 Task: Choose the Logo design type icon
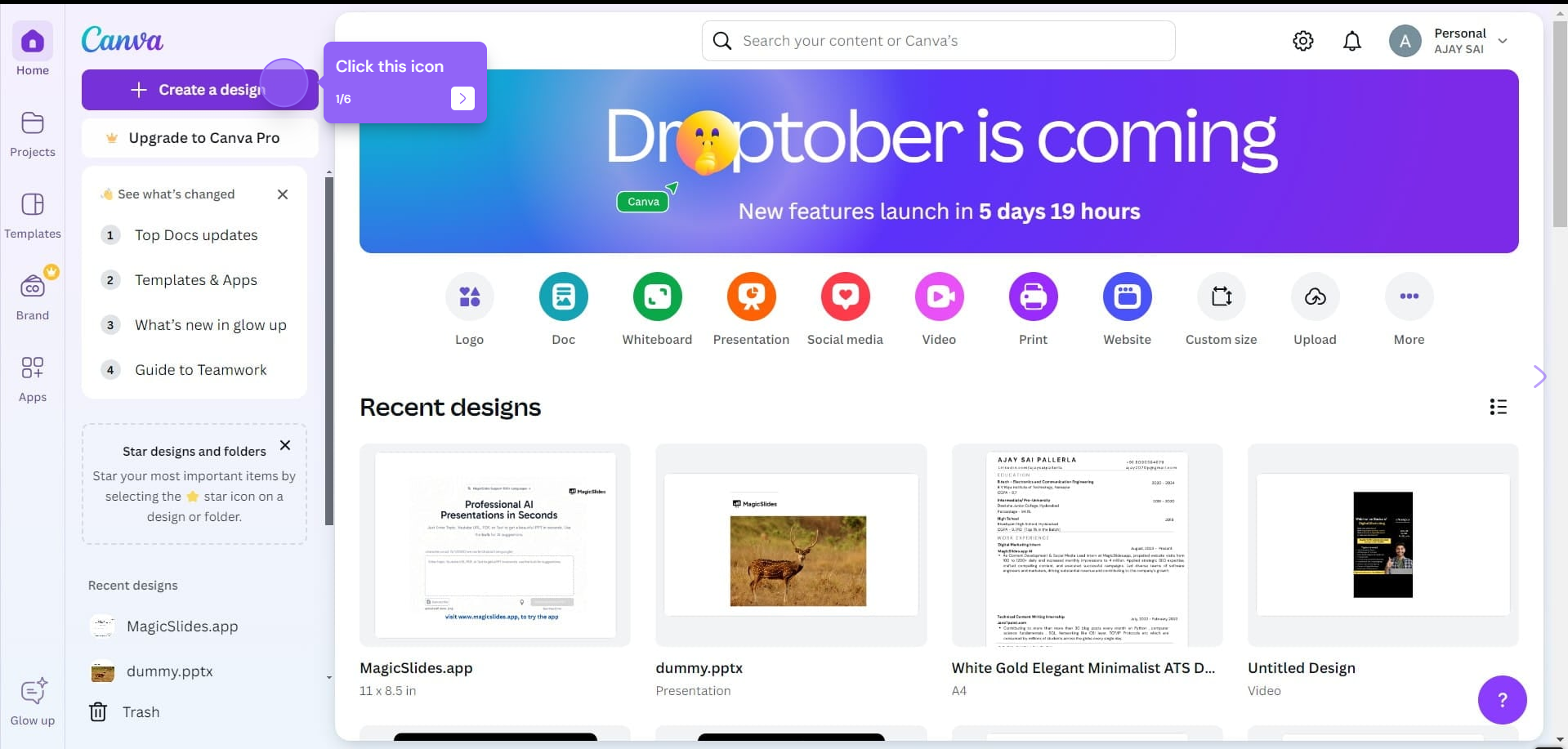pos(470,296)
